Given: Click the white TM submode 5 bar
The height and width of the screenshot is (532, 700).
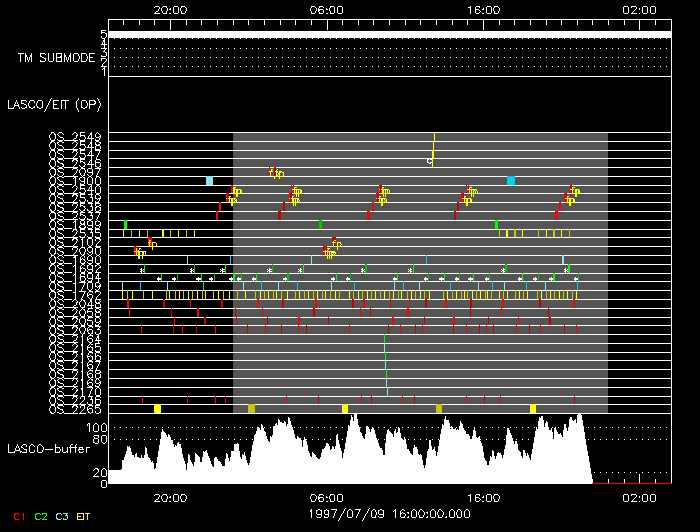Looking at the screenshot, I should (388, 34).
